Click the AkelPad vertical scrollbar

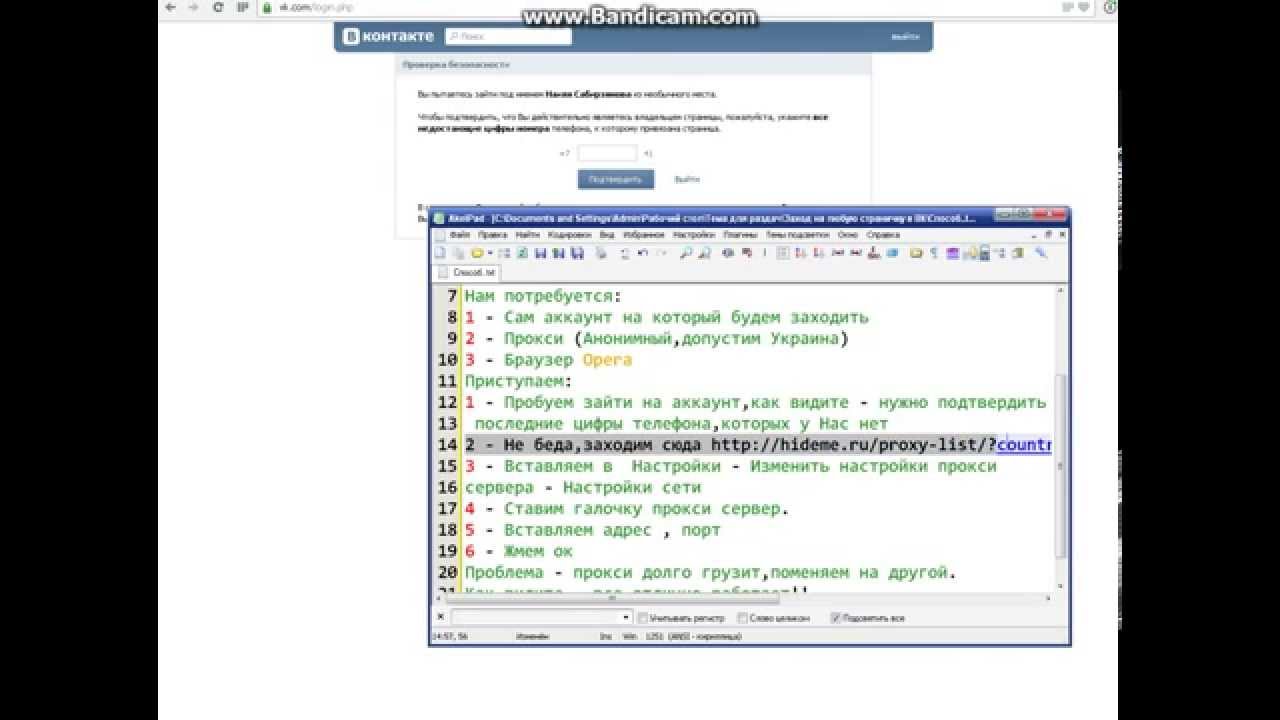click(x=1061, y=440)
